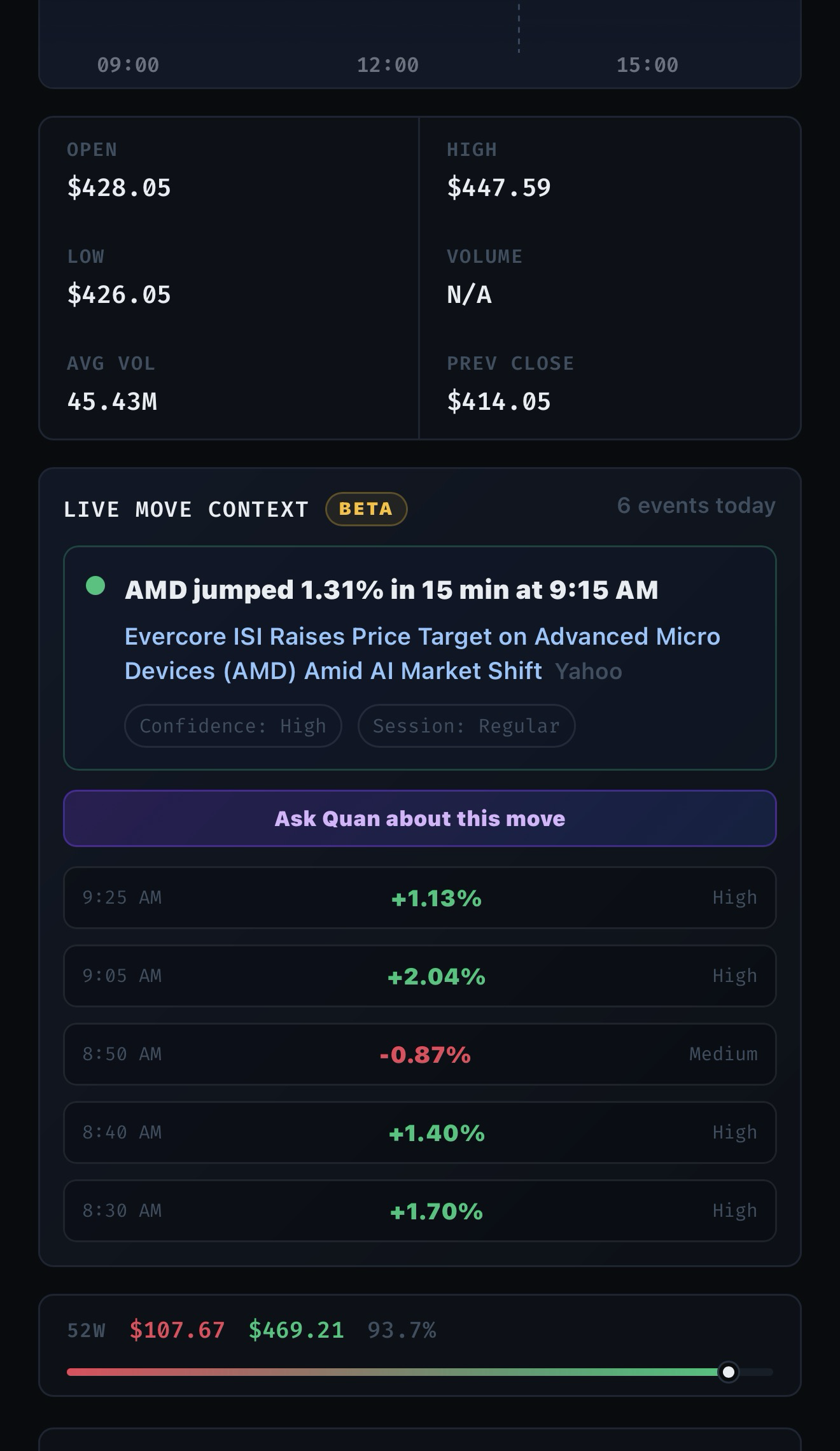Select the Confidence: High chip

coord(233,725)
